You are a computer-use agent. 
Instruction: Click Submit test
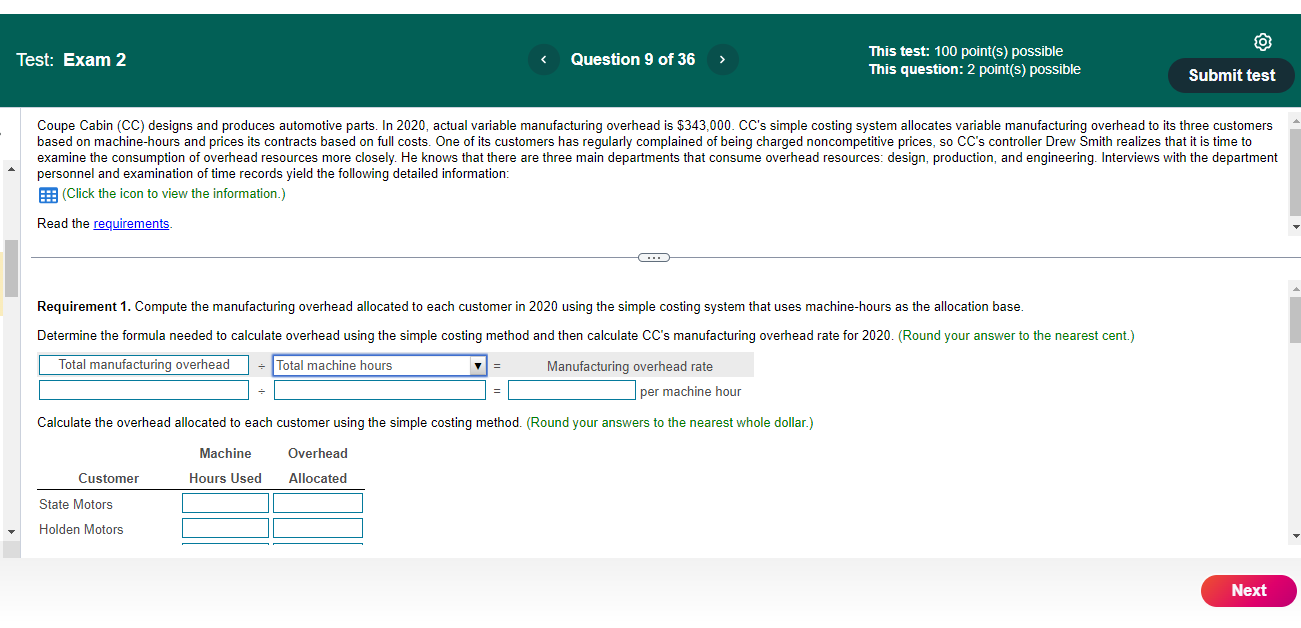pos(1231,75)
